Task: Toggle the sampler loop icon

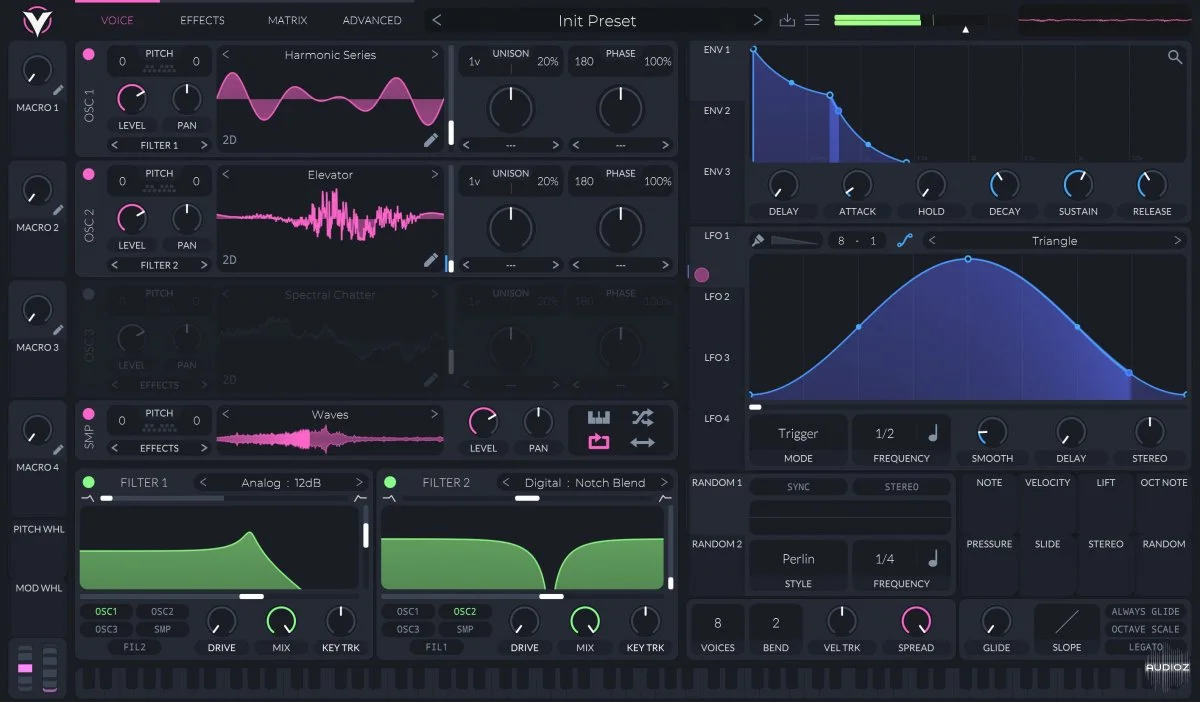Action: tap(598, 442)
